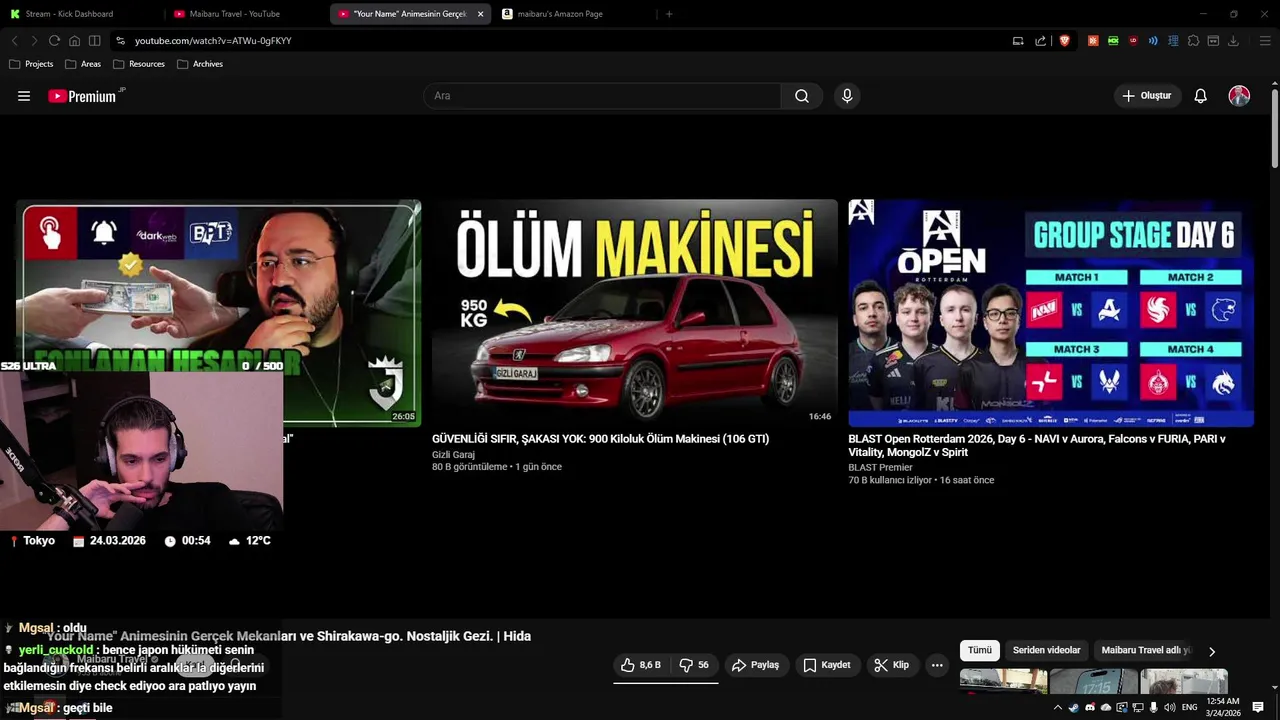Viewport: 1280px width, 720px height.
Task: Click the Oluştur create button
Action: click(x=1147, y=96)
